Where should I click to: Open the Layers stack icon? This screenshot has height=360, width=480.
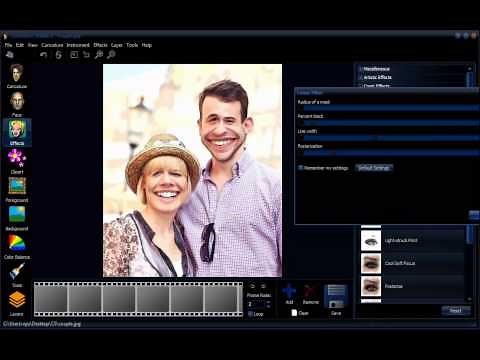[x=17, y=300]
